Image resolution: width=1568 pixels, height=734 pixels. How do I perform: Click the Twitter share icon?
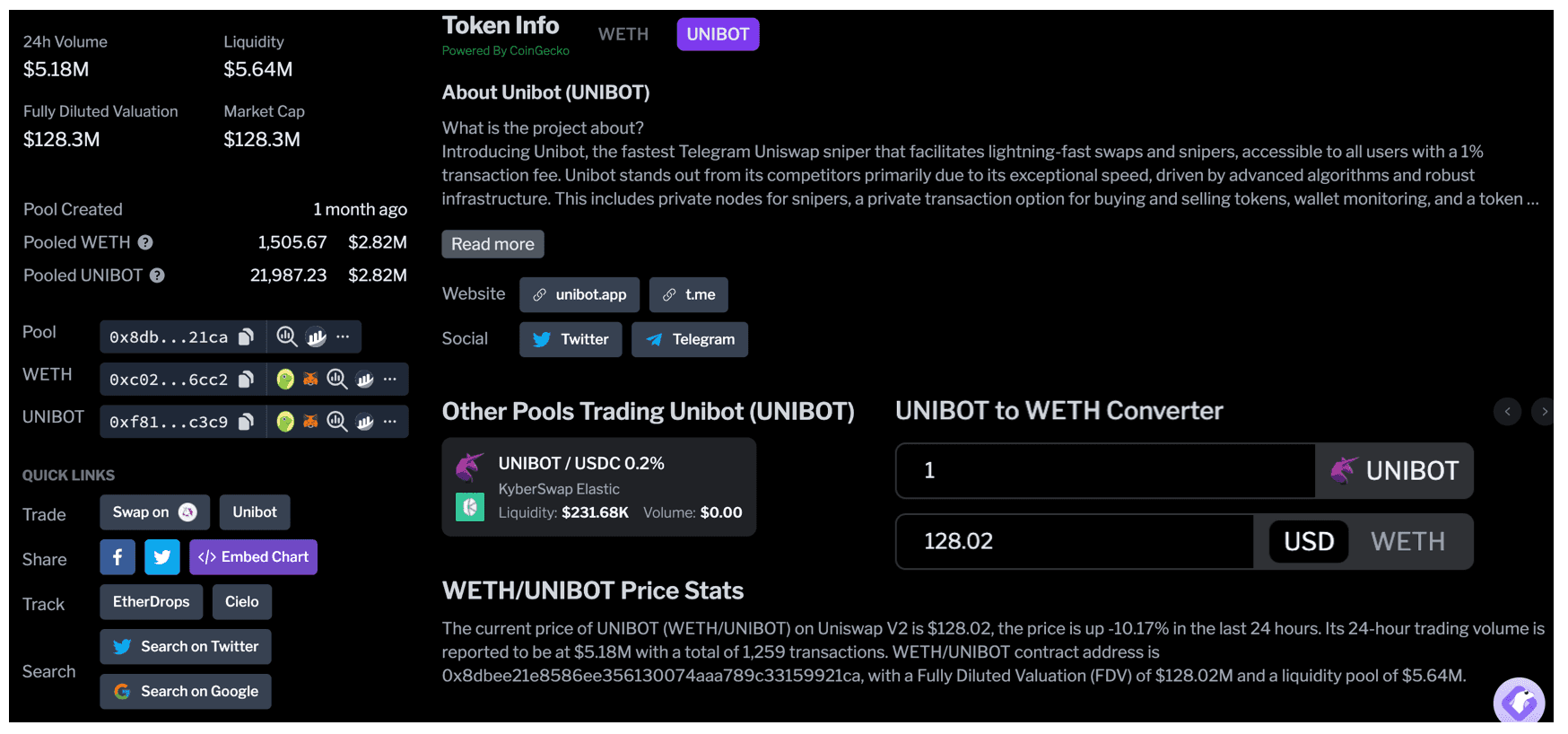[162, 557]
